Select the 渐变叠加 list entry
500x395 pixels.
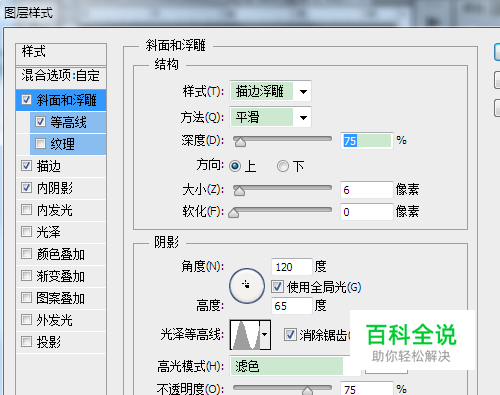coord(61,276)
